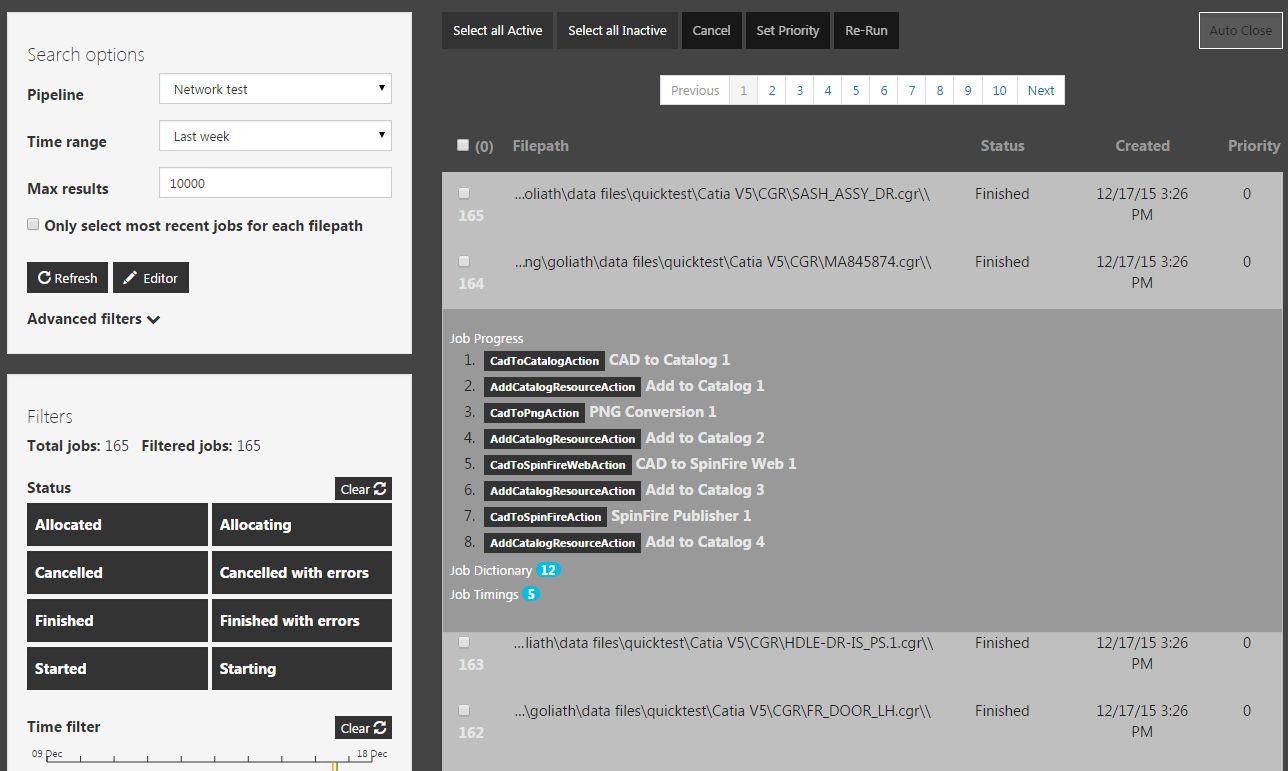Go to page 5 of results
The height and width of the screenshot is (771, 1288).
point(856,90)
